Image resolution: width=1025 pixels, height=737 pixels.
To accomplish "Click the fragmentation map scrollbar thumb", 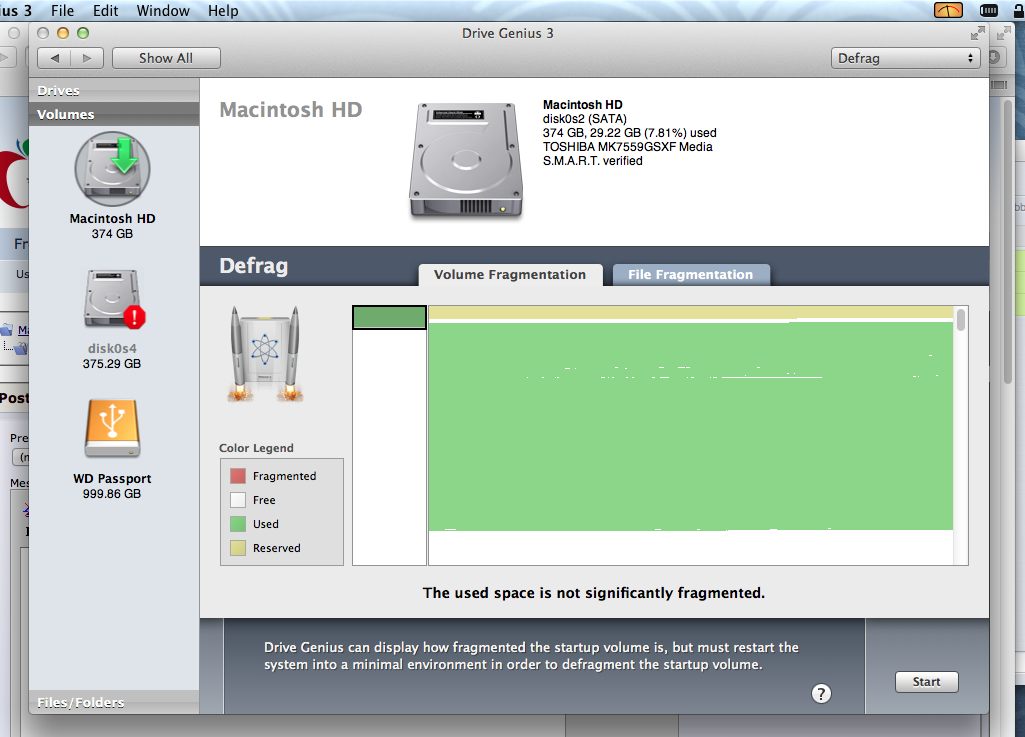I will [960, 320].
